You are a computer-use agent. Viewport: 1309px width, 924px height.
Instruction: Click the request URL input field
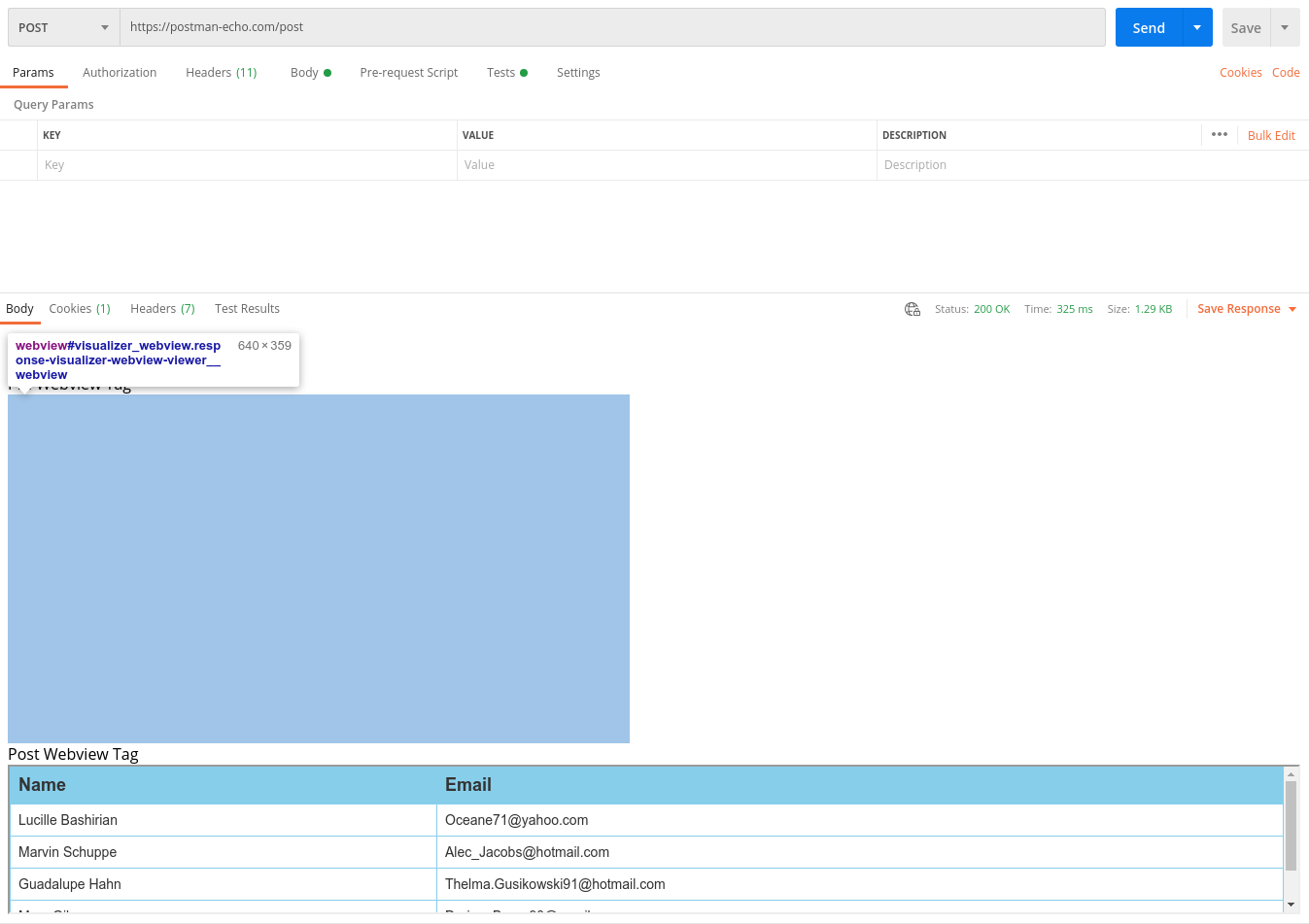pos(612,27)
